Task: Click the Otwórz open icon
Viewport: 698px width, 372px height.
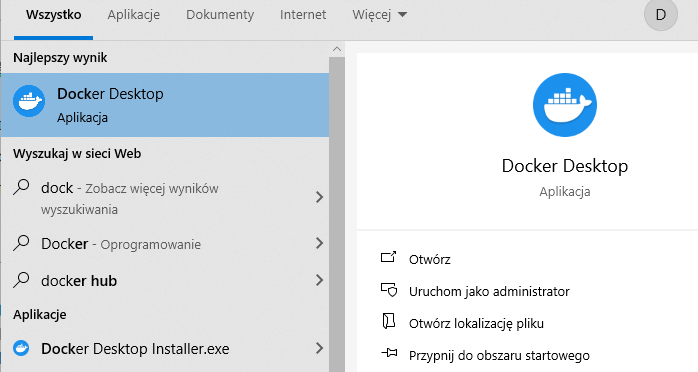Action: (x=388, y=257)
